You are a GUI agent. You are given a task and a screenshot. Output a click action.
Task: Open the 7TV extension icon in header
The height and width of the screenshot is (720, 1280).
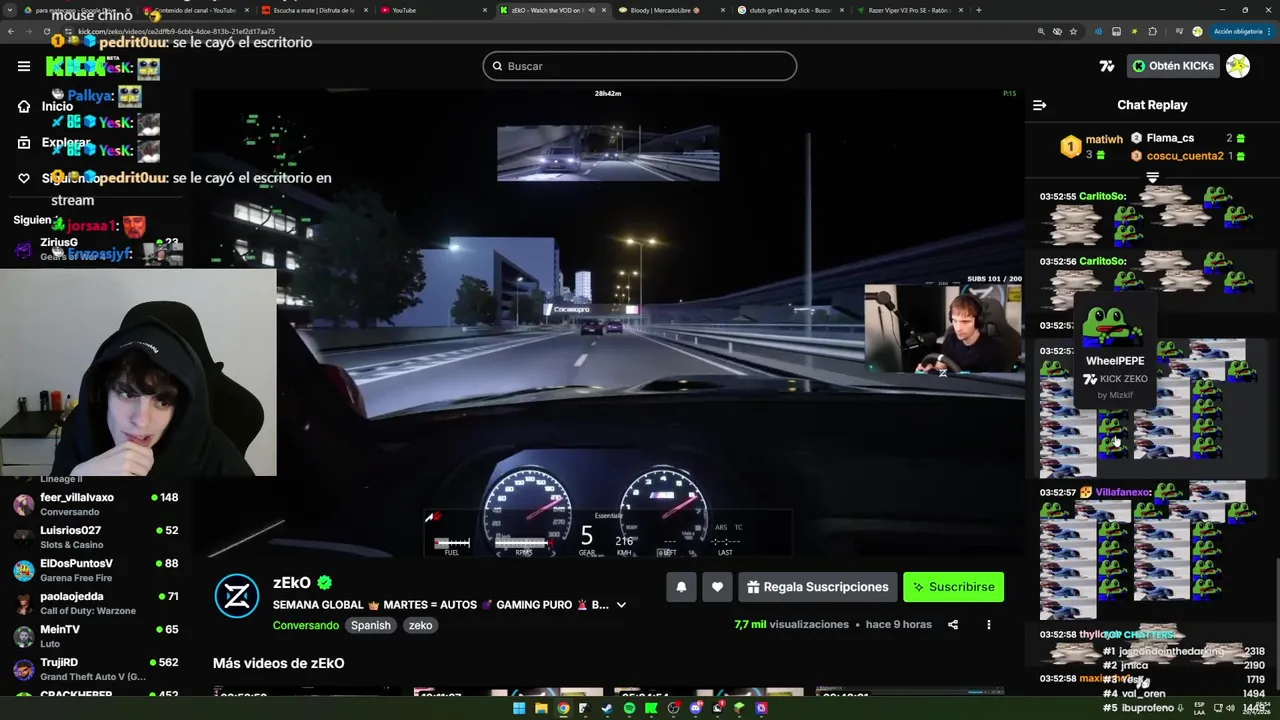[1106, 66]
